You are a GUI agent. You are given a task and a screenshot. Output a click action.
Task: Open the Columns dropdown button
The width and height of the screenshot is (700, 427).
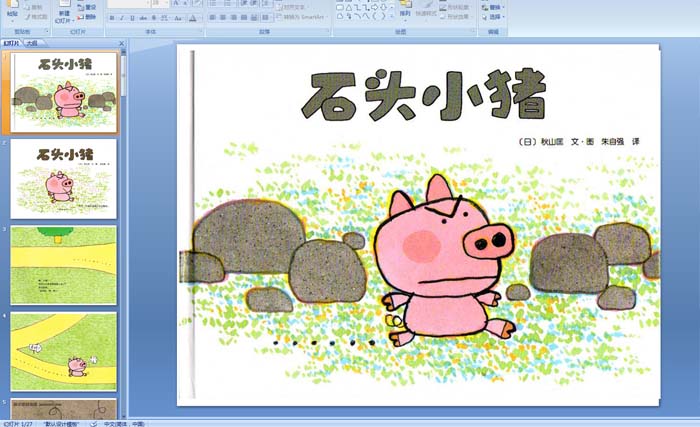(266, 17)
